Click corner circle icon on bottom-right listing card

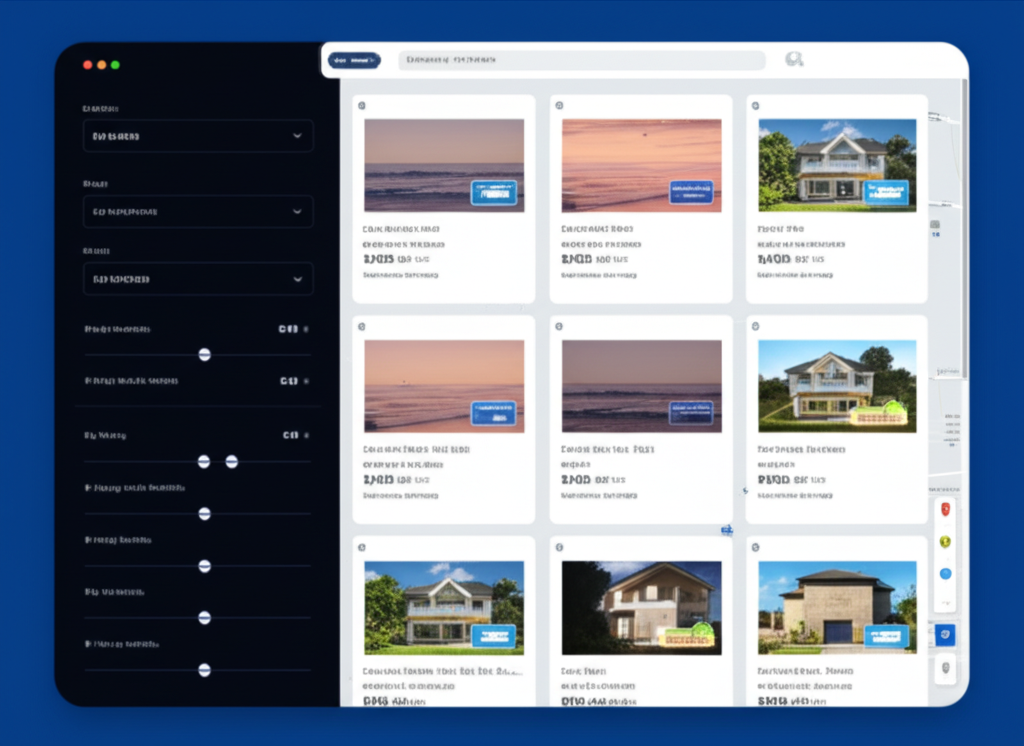756,547
